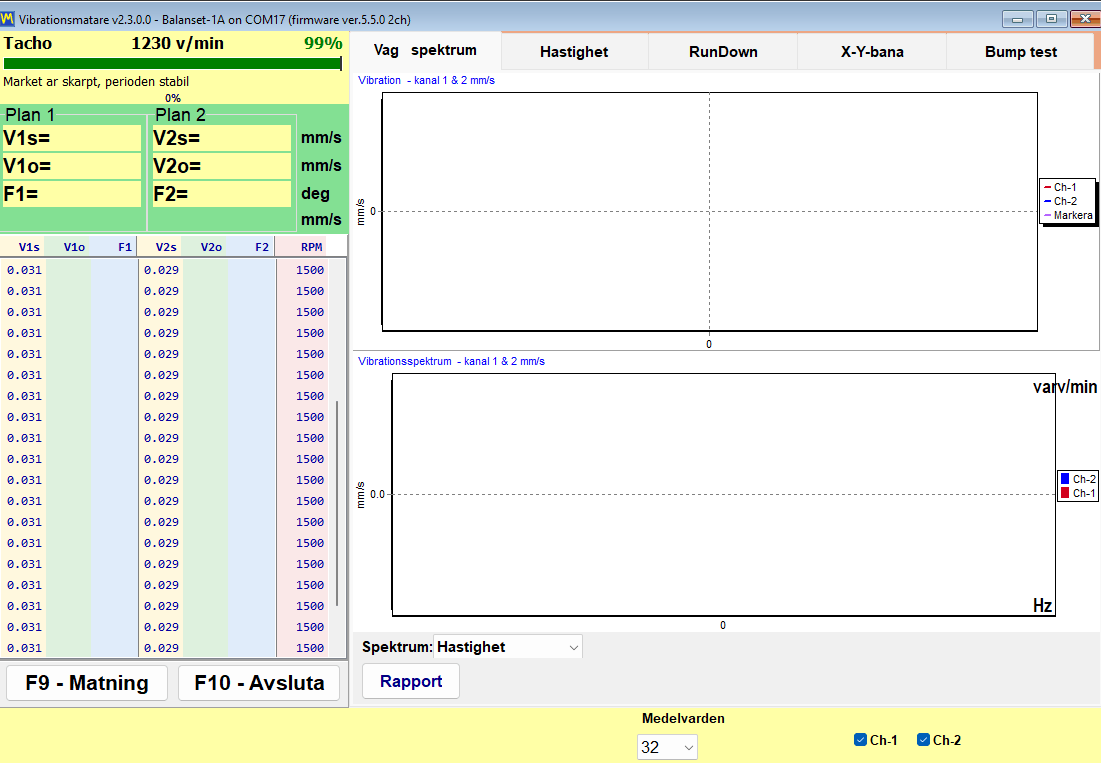Image resolution: width=1101 pixels, height=763 pixels.
Task: Open the Spektrum Hastighet dropdown
Action: pos(508,646)
